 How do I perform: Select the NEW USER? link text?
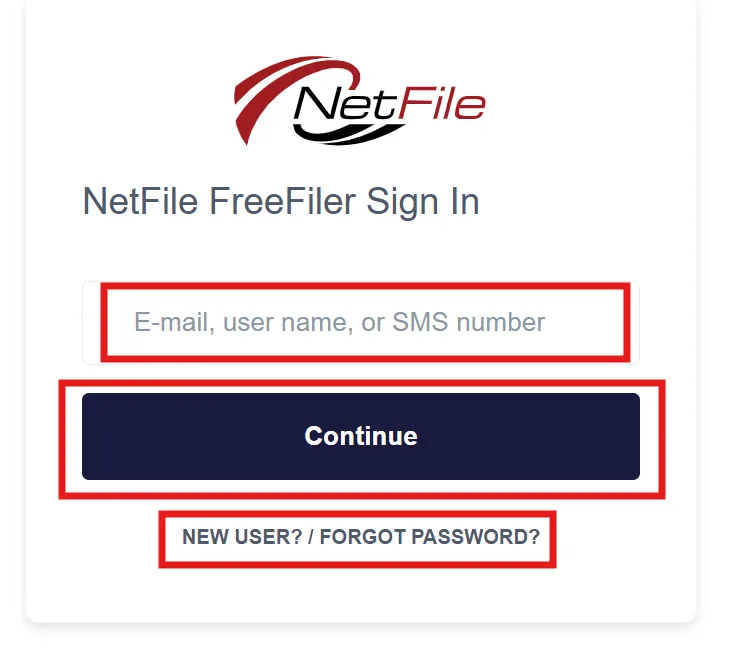point(242,537)
